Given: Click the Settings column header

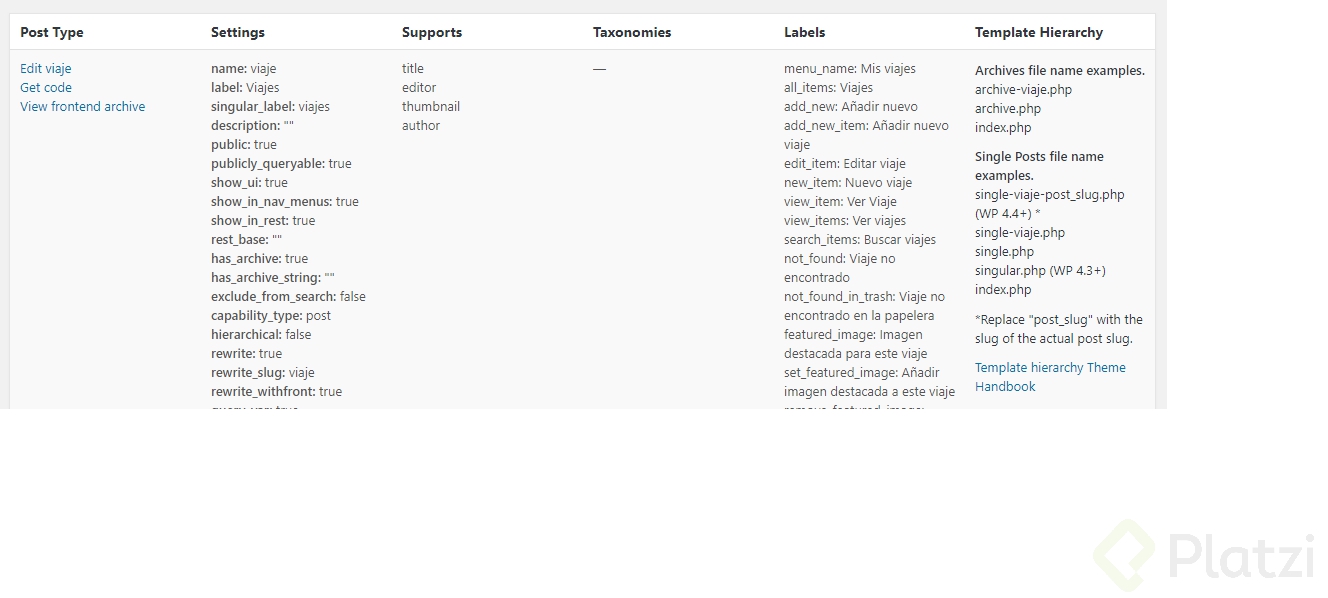Looking at the screenshot, I should pos(238,32).
